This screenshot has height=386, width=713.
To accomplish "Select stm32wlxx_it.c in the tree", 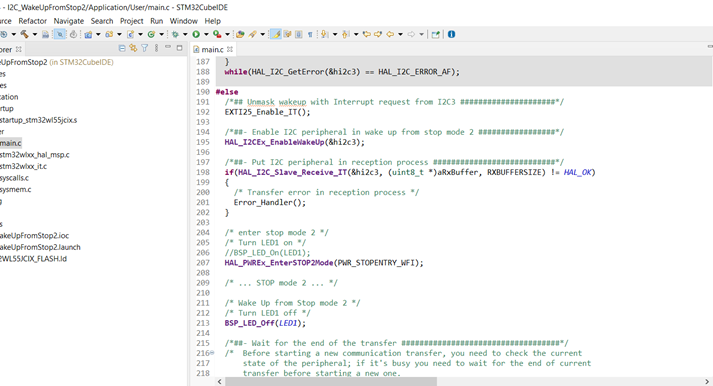I will tap(23, 166).
